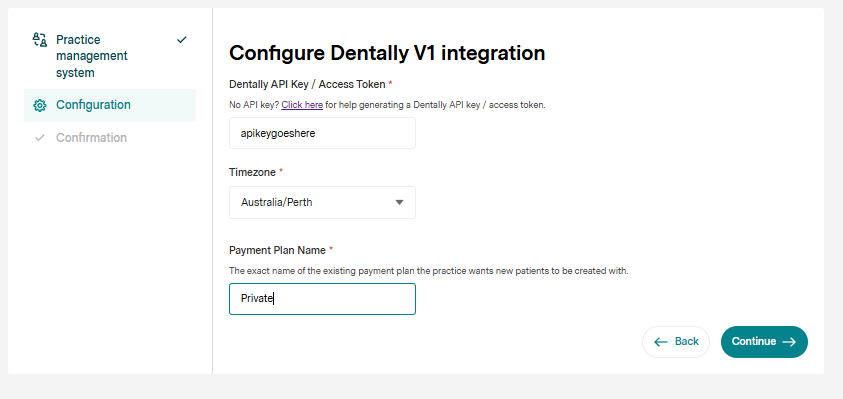843x399 pixels.
Task: Select the Confirmation step in sidebar
Action: 110,138
